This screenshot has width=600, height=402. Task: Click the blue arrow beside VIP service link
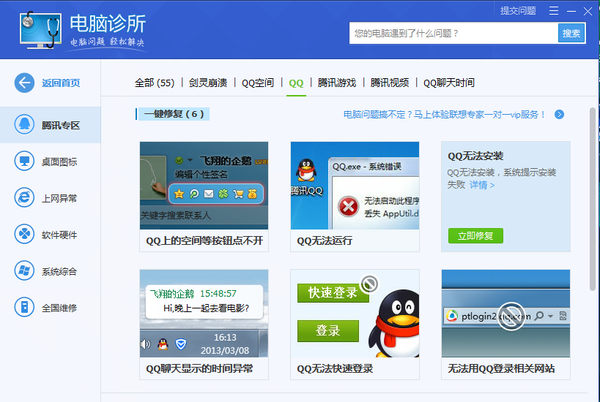[x=559, y=114]
